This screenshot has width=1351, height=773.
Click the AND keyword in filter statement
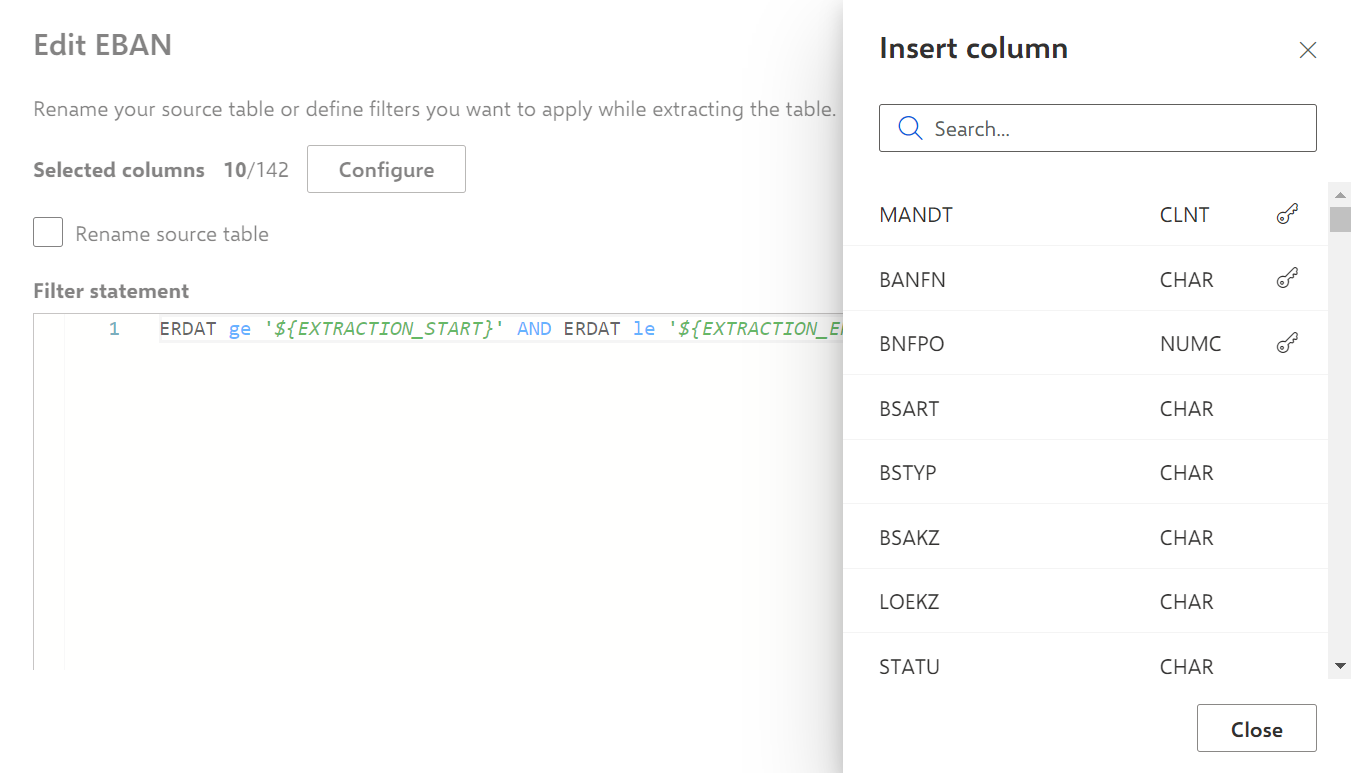(x=534, y=328)
